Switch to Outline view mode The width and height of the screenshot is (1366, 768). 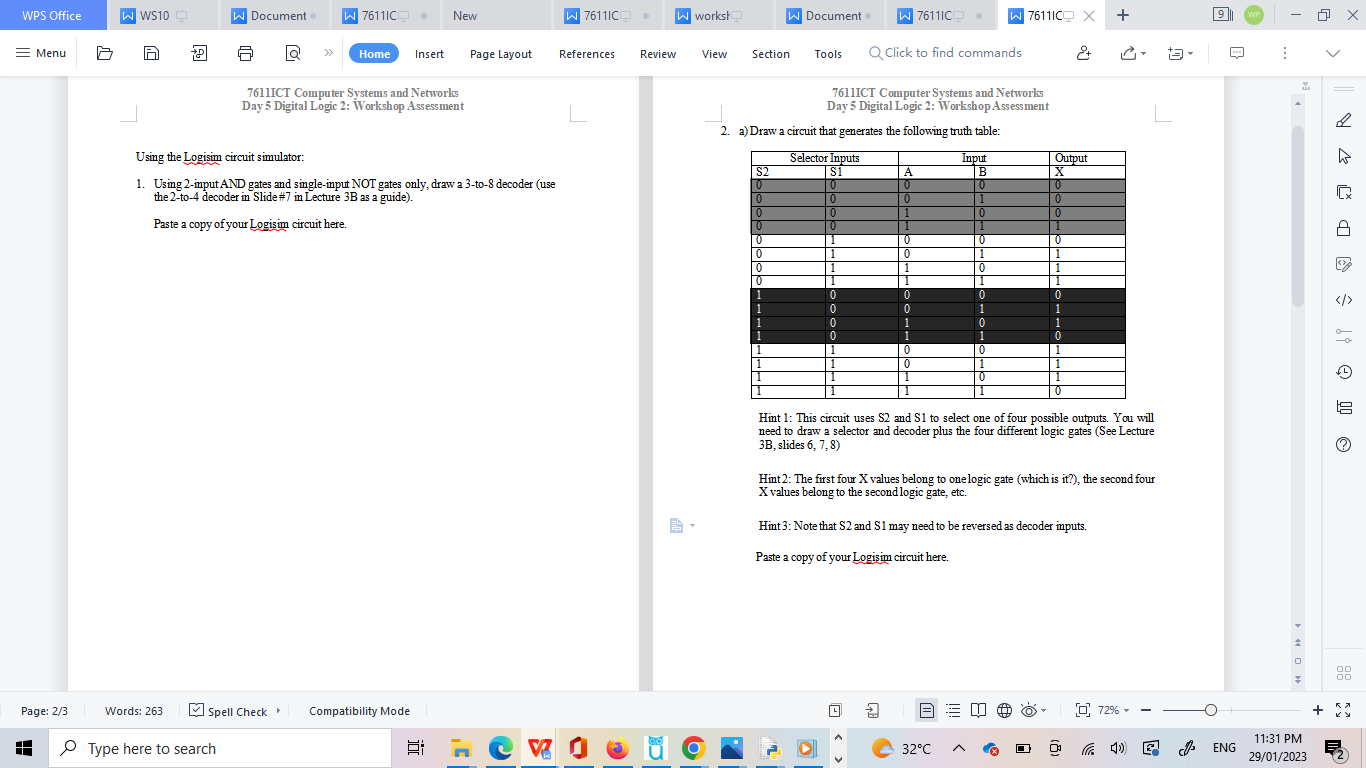(x=952, y=711)
